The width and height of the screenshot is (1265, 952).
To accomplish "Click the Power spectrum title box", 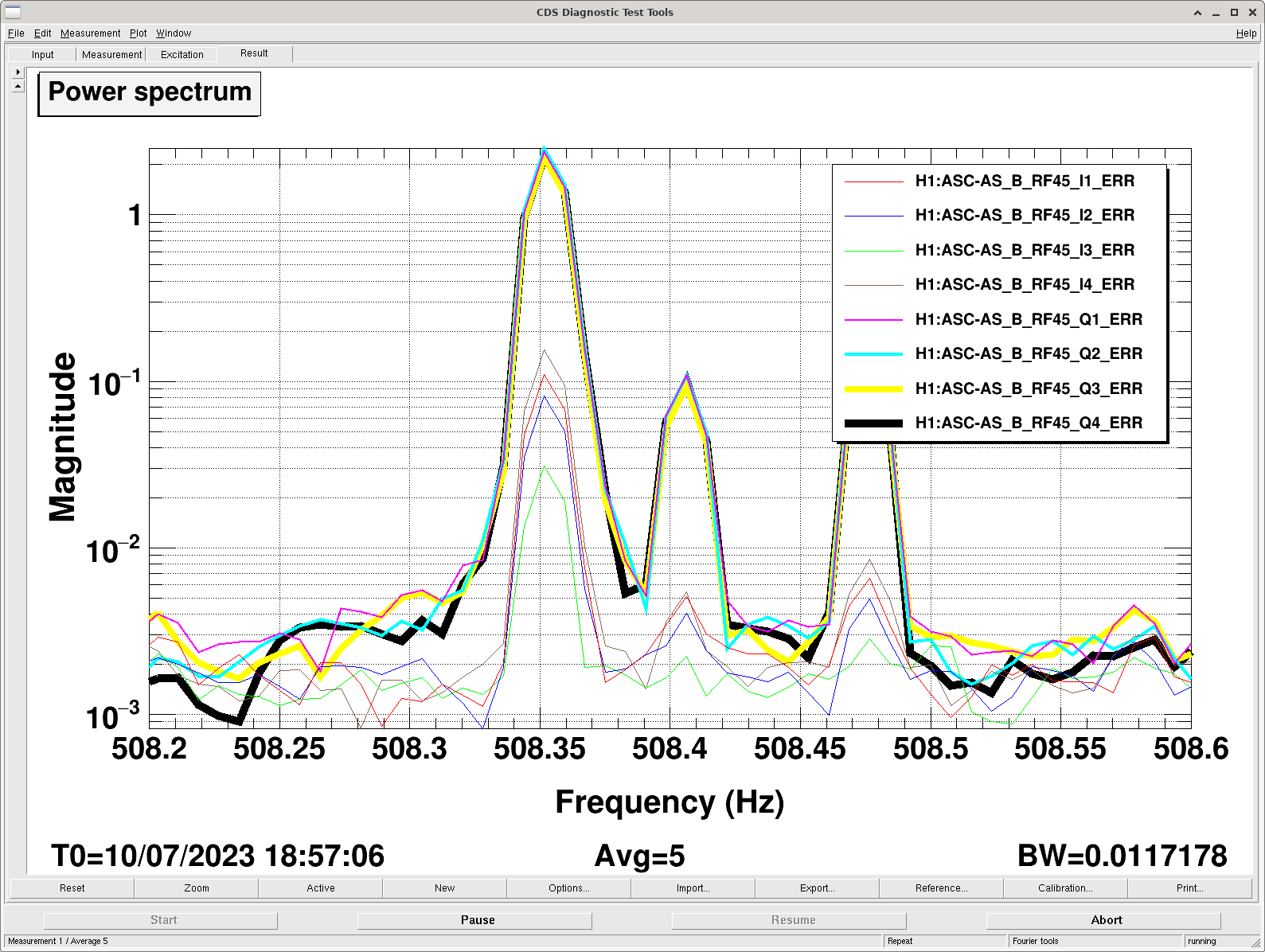I will pyautogui.click(x=150, y=93).
